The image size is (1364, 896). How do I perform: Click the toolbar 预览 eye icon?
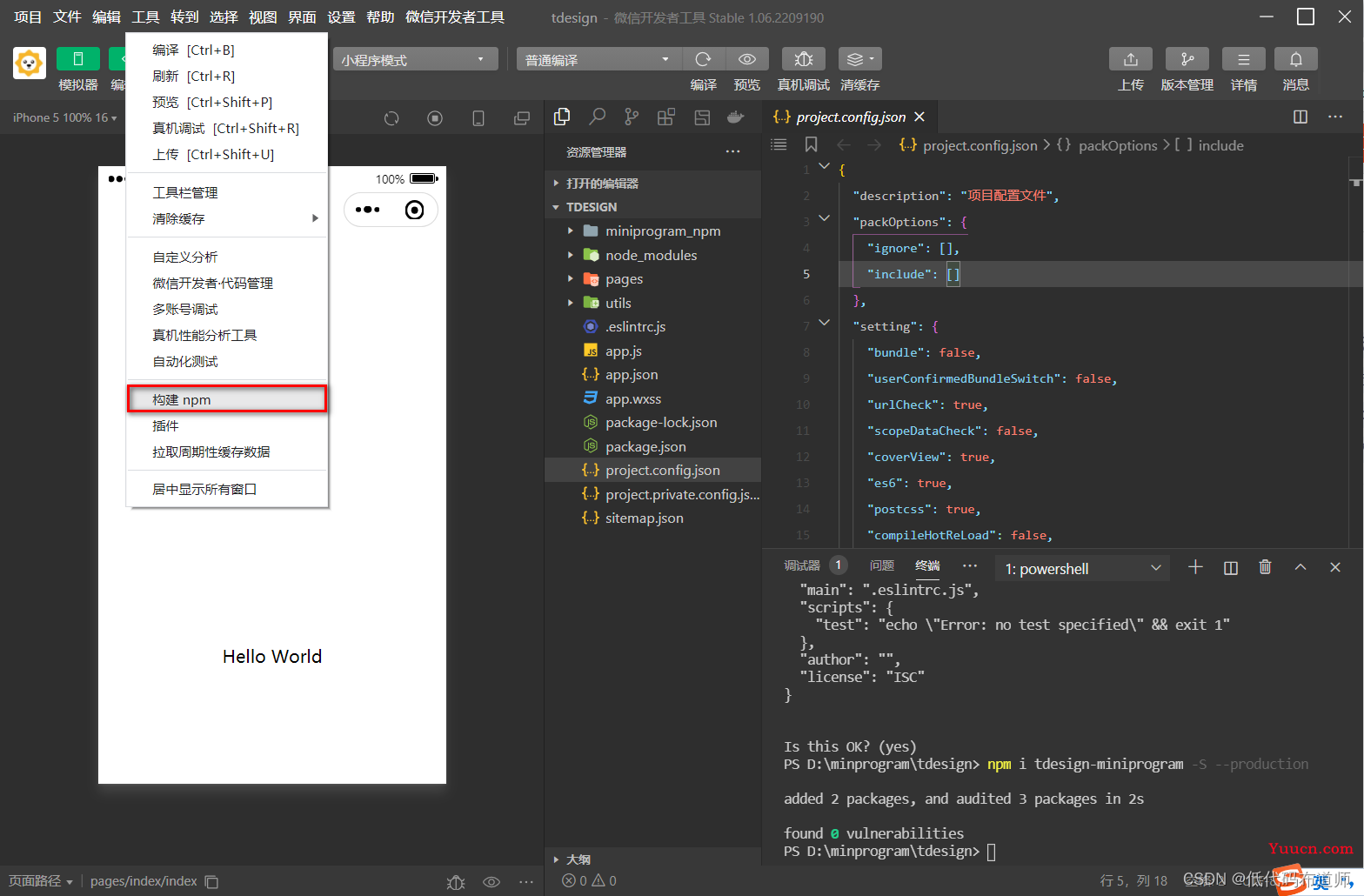pos(747,59)
